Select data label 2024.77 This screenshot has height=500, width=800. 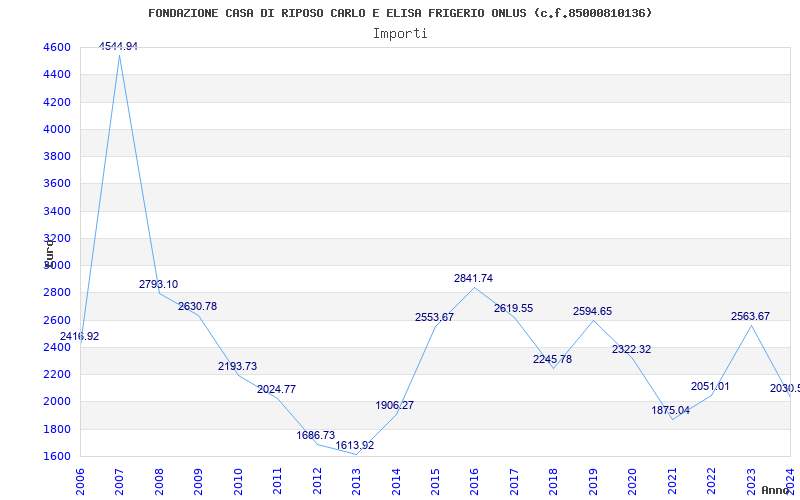point(277,390)
